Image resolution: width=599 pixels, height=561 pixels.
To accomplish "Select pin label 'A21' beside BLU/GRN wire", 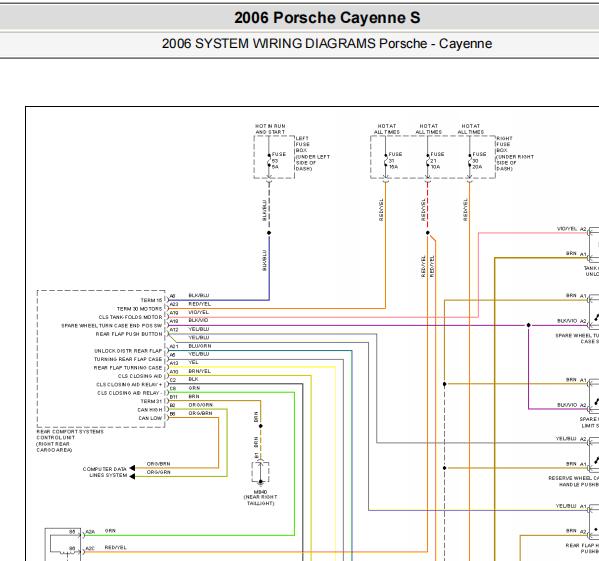I will (x=174, y=346).
